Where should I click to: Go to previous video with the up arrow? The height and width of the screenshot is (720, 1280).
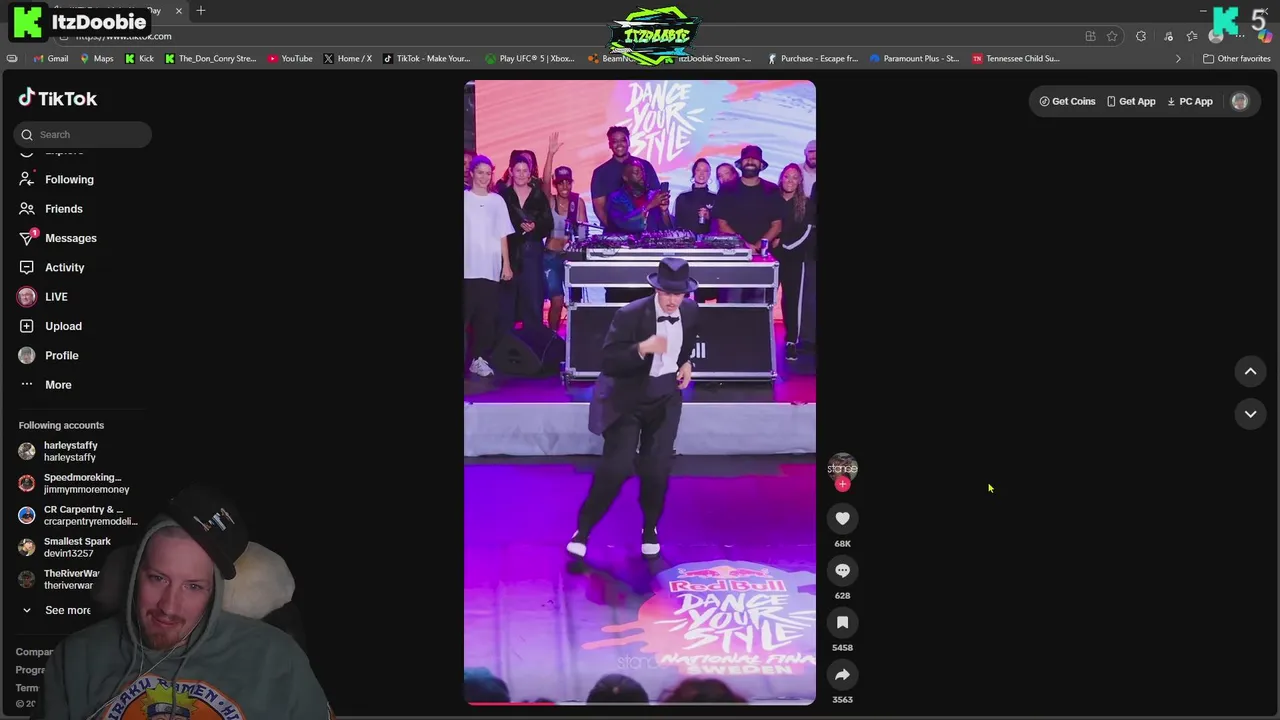1250,371
